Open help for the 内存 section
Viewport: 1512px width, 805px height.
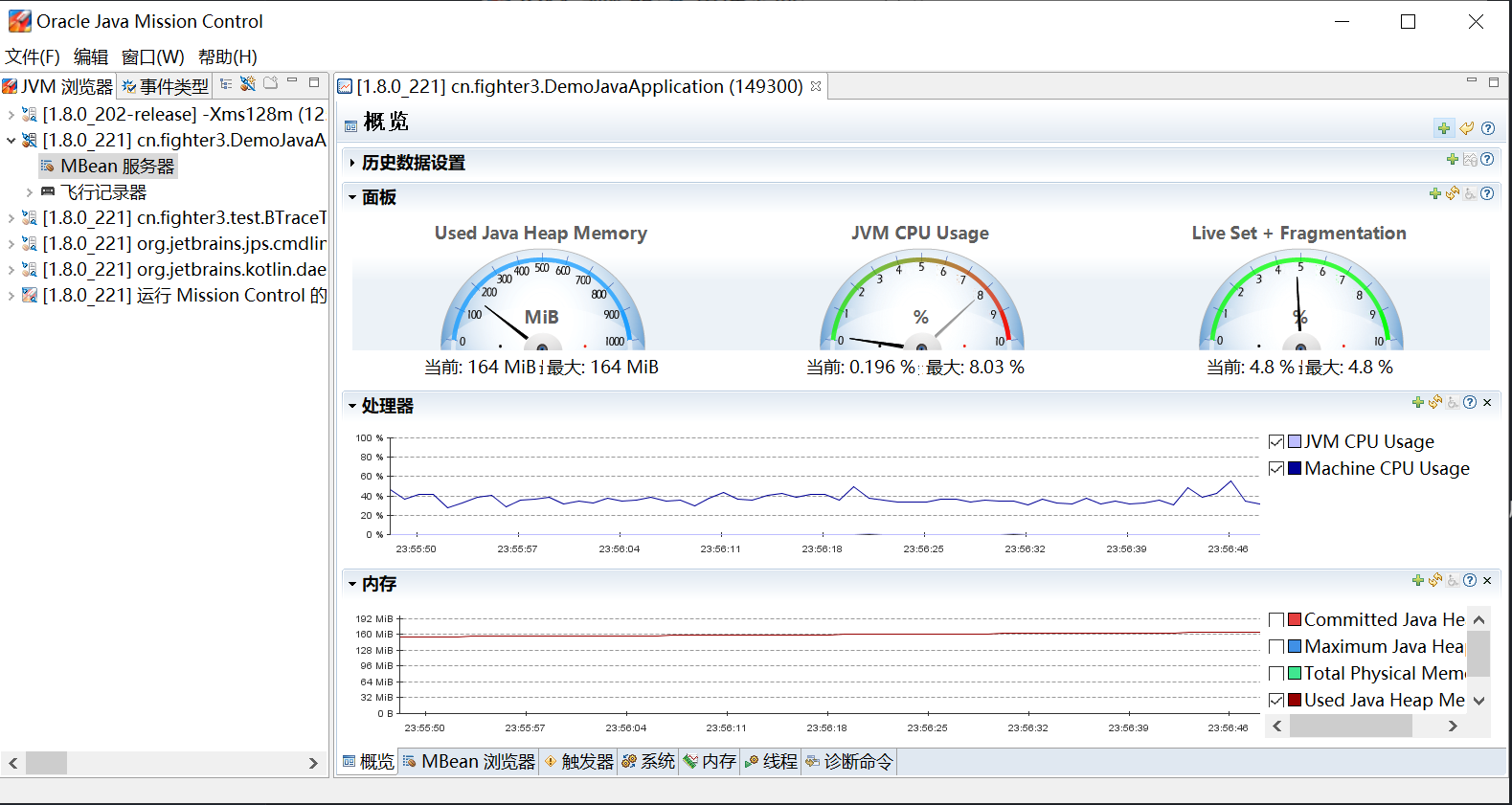[x=1470, y=581]
